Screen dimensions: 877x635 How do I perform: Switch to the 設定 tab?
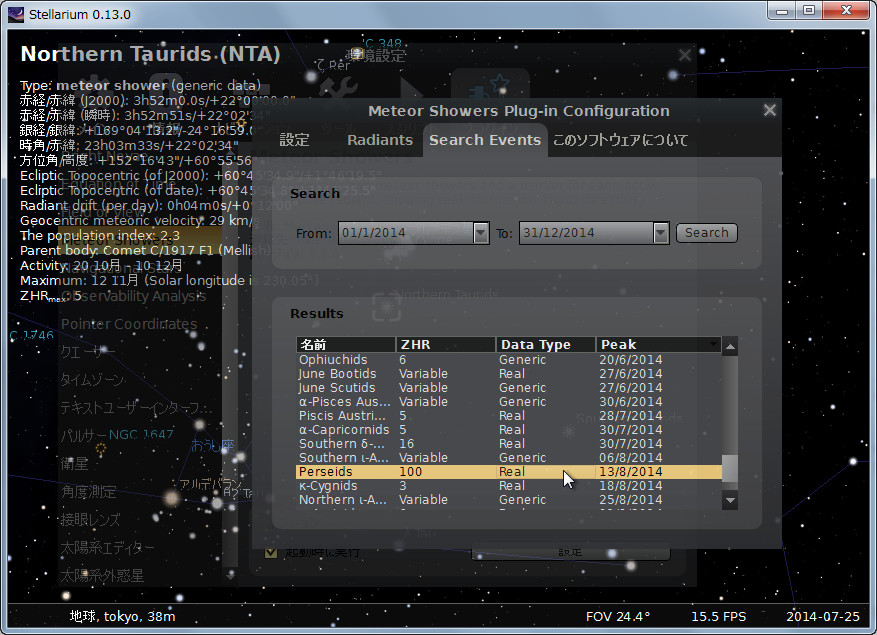[294, 140]
